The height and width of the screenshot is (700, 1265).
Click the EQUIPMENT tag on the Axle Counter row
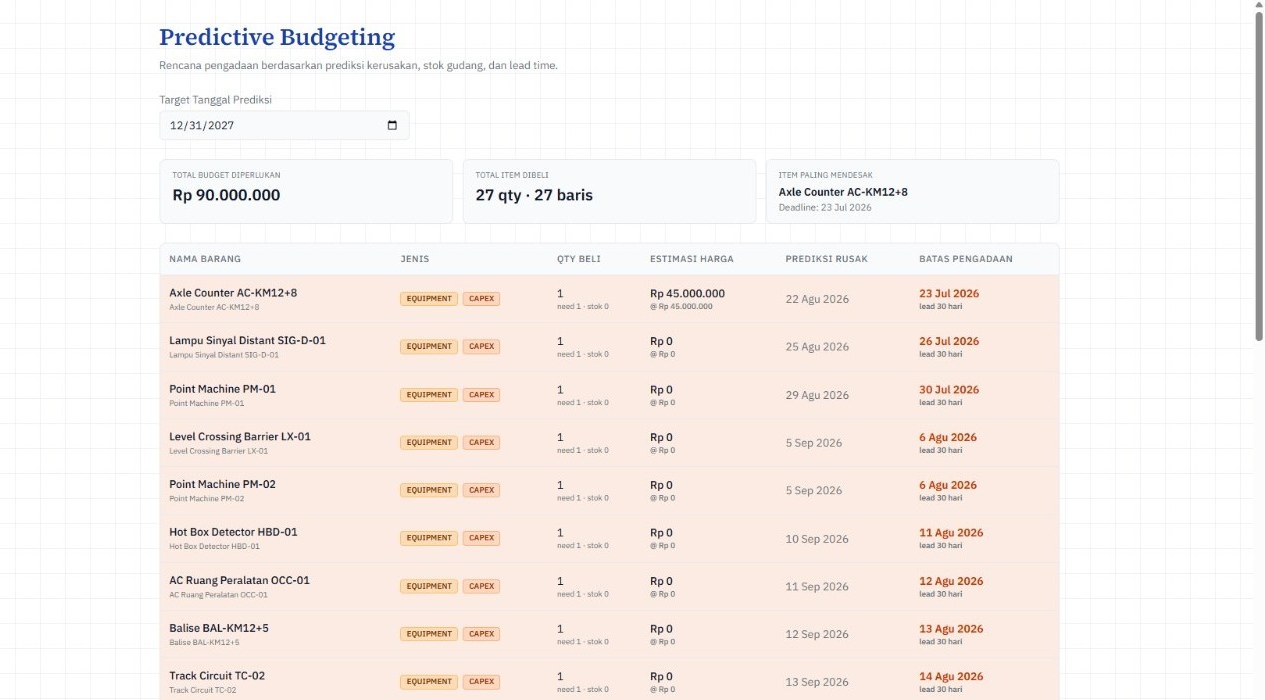click(429, 299)
